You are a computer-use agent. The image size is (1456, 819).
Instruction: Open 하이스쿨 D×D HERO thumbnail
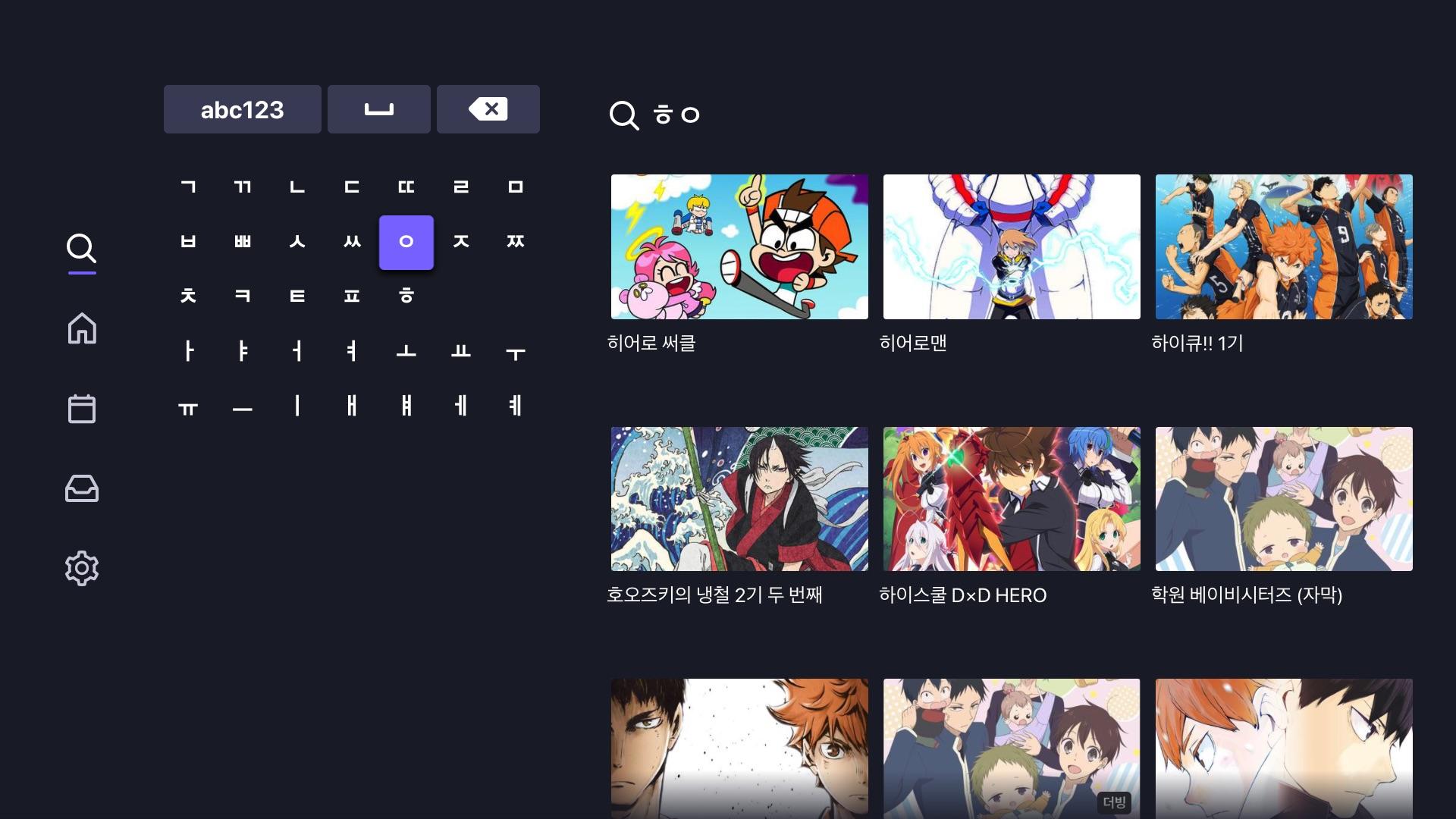(x=1012, y=499)
